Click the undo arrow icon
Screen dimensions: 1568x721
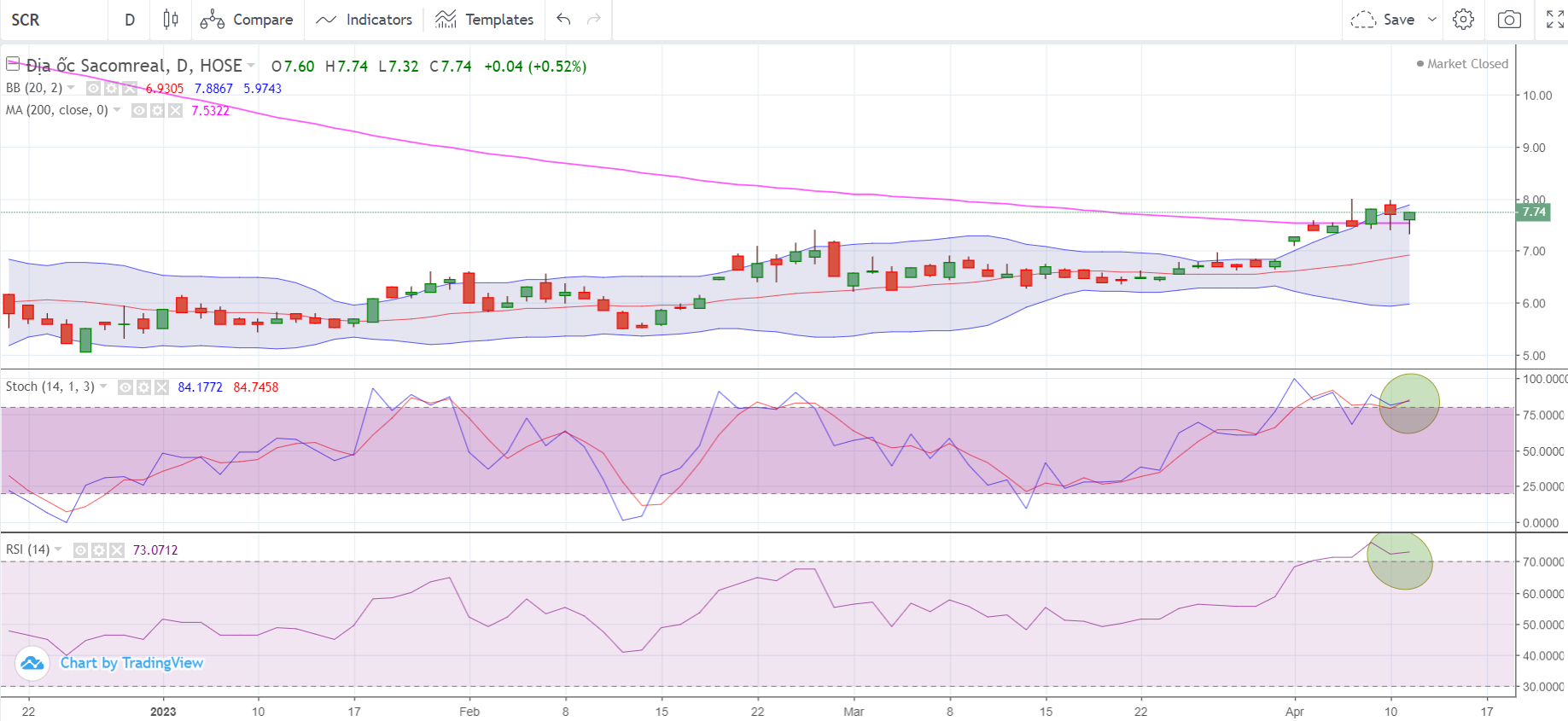click(x=563, y=20)
